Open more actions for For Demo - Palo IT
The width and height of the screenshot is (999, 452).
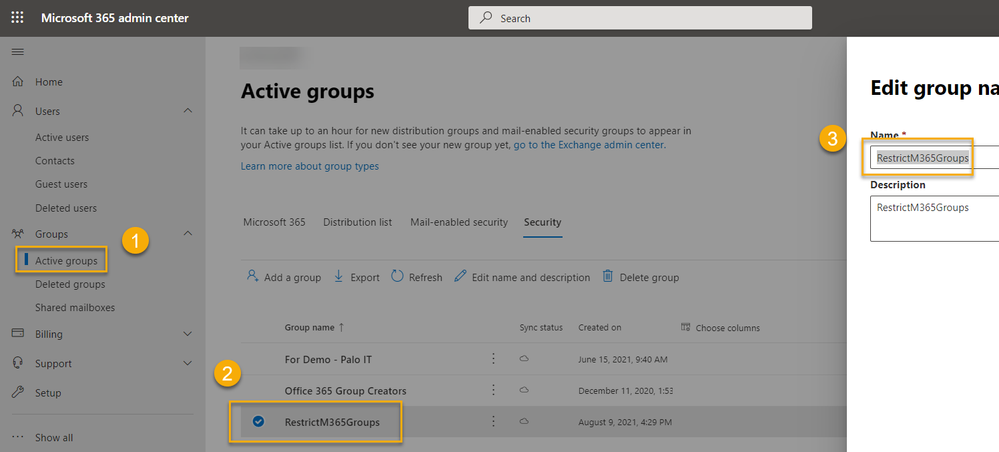(x=493, y=358)
